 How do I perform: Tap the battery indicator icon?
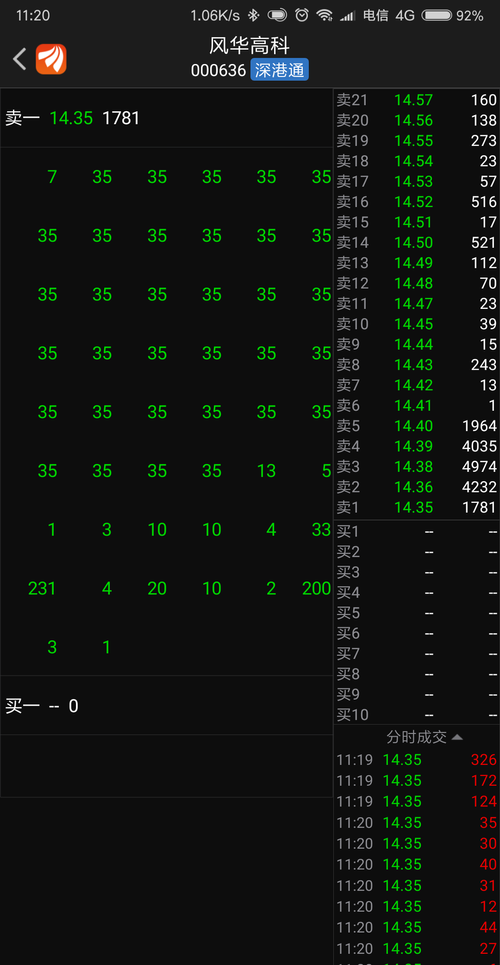(x=437, y=15)
